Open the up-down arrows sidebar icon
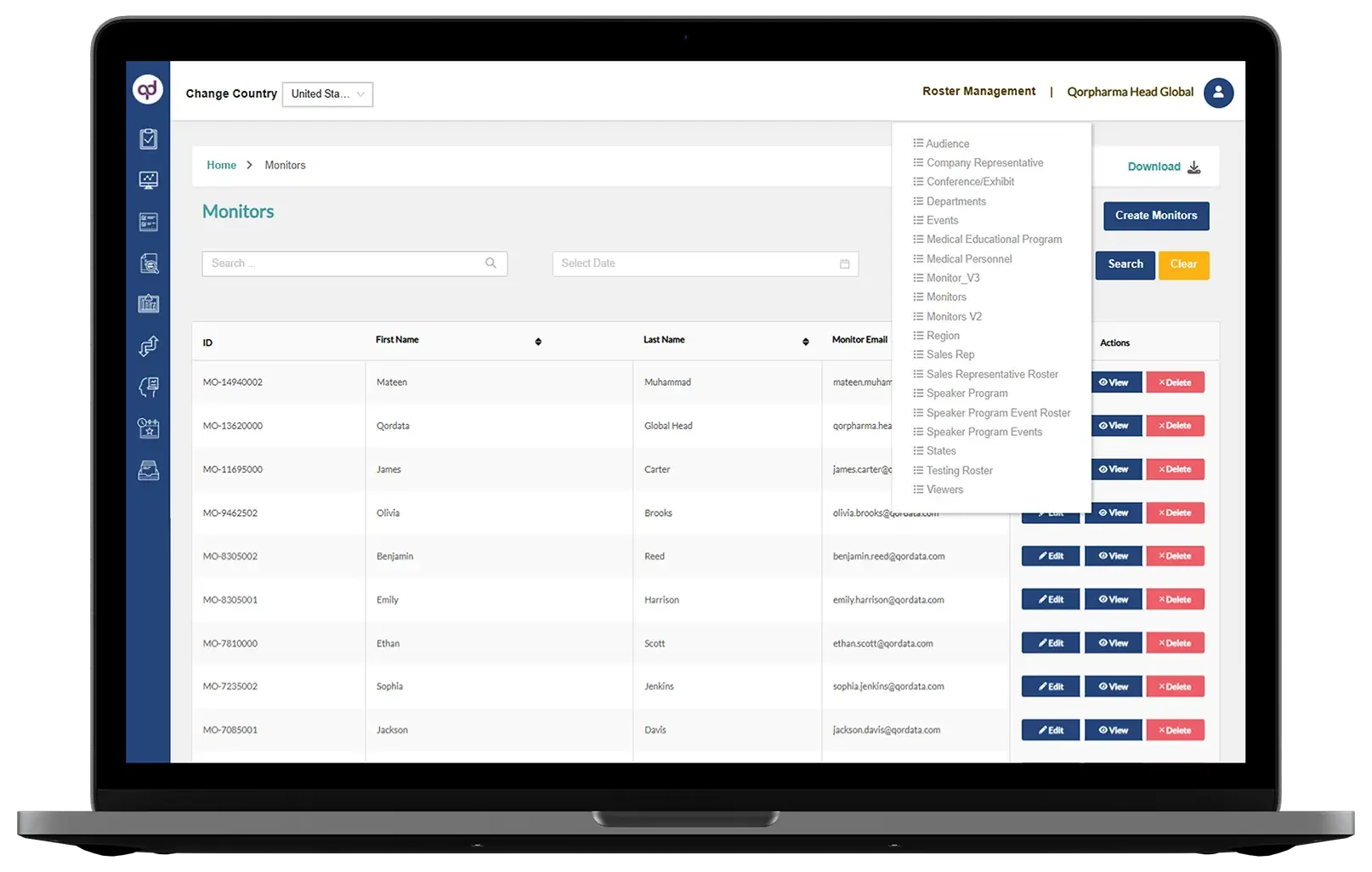The image size is (1372, 872). point(149,346)
